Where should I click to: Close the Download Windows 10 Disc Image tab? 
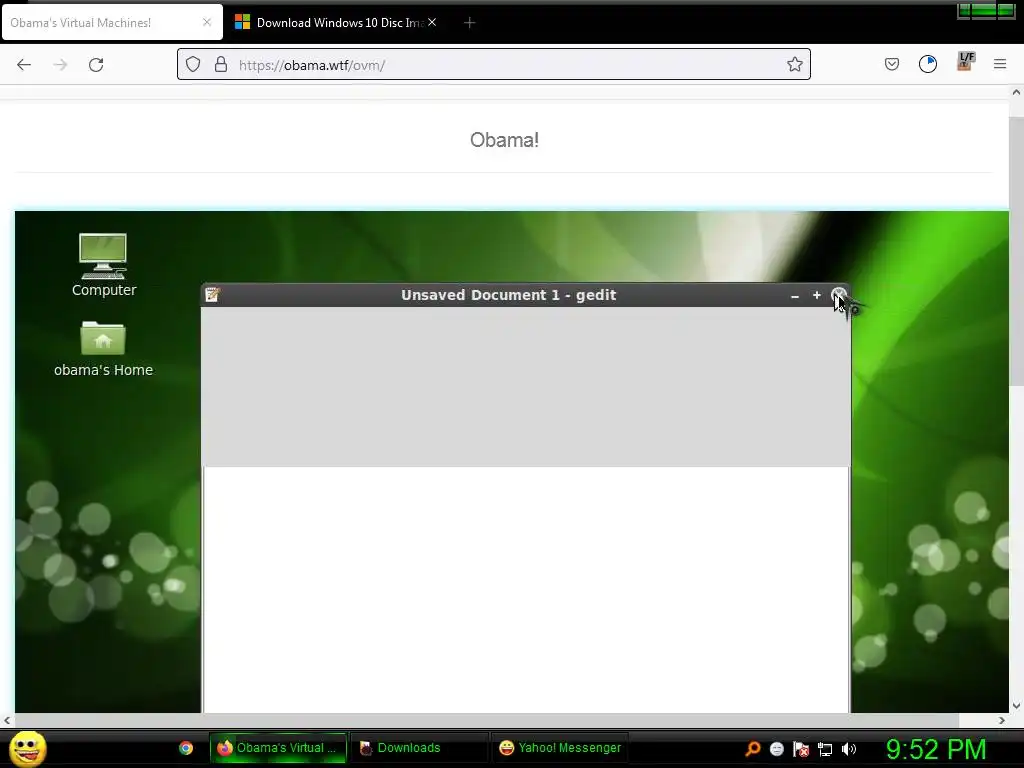coord(432,22)
